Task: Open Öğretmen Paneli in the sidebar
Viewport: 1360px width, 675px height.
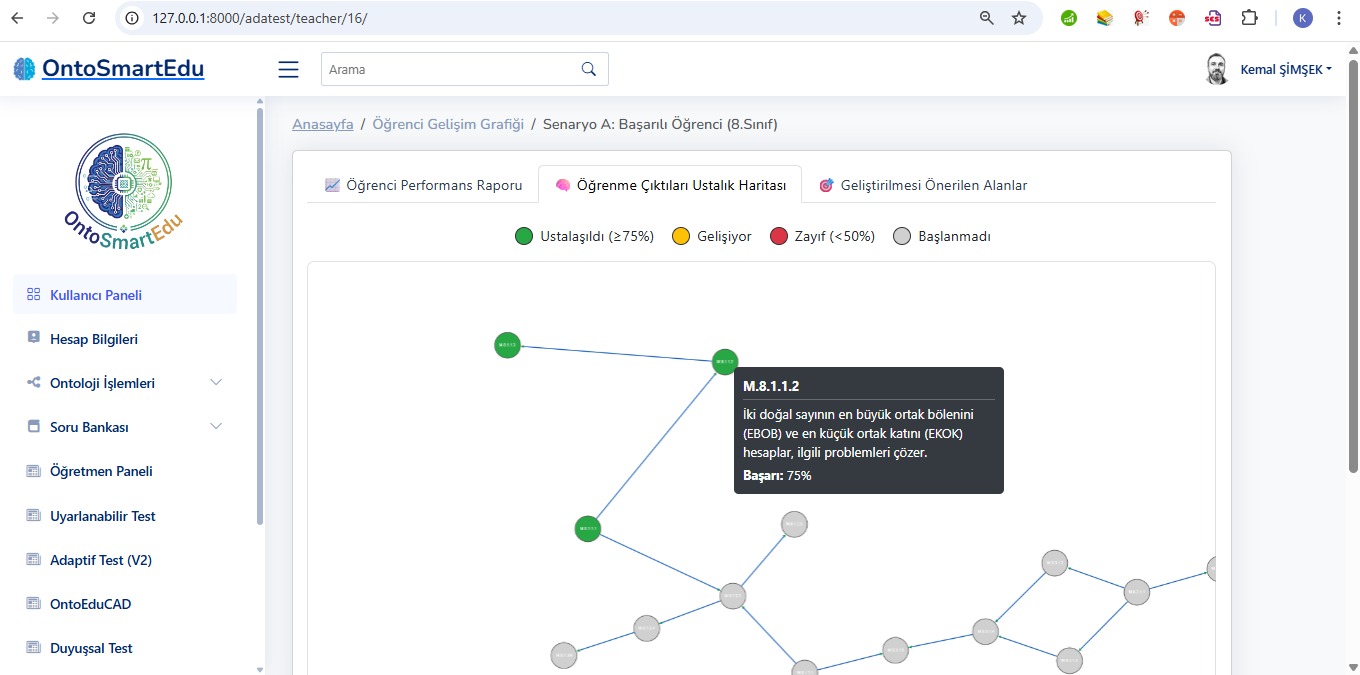Action: (x=101, y=471)
